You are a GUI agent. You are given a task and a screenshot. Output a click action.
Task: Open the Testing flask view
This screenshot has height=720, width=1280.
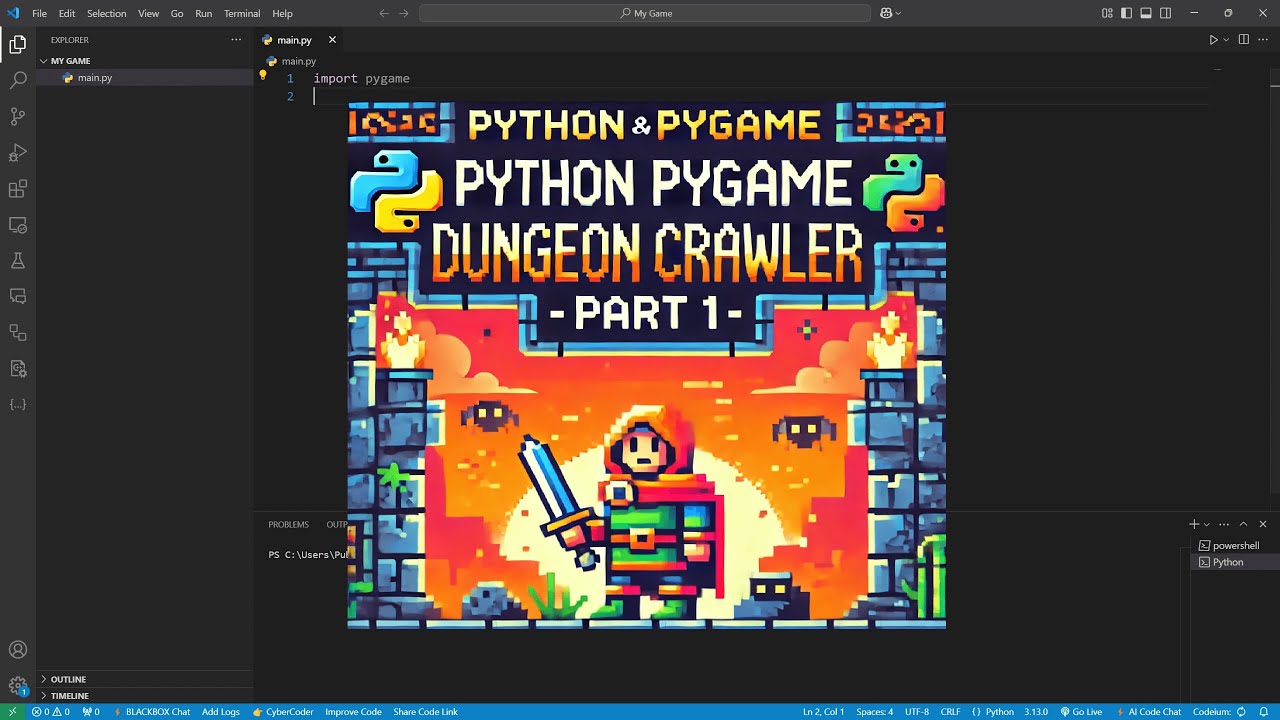coord(18,260)
